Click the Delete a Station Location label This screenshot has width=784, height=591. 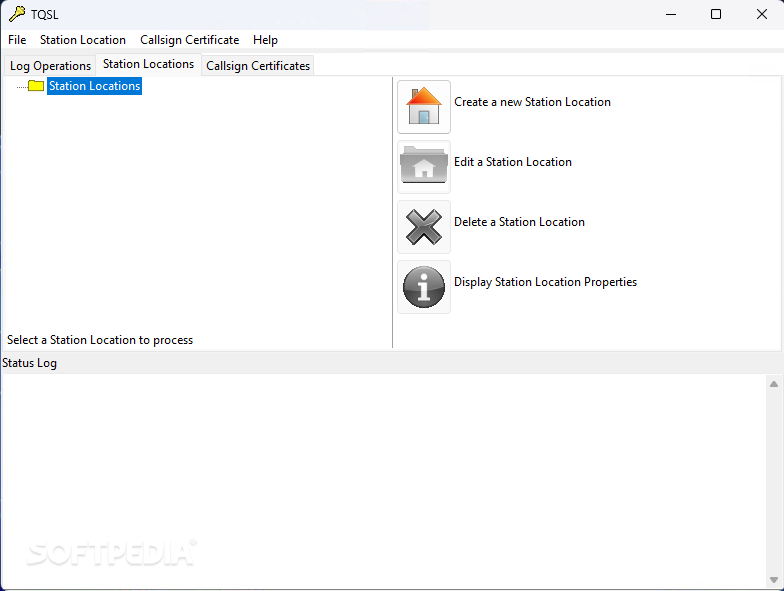tap(519, 222)
